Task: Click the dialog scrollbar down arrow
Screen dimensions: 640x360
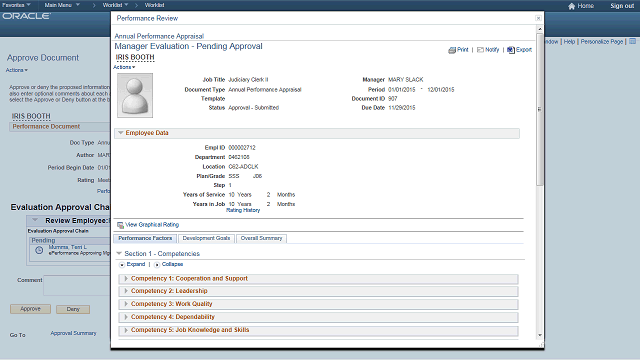Action: [540, 335]
